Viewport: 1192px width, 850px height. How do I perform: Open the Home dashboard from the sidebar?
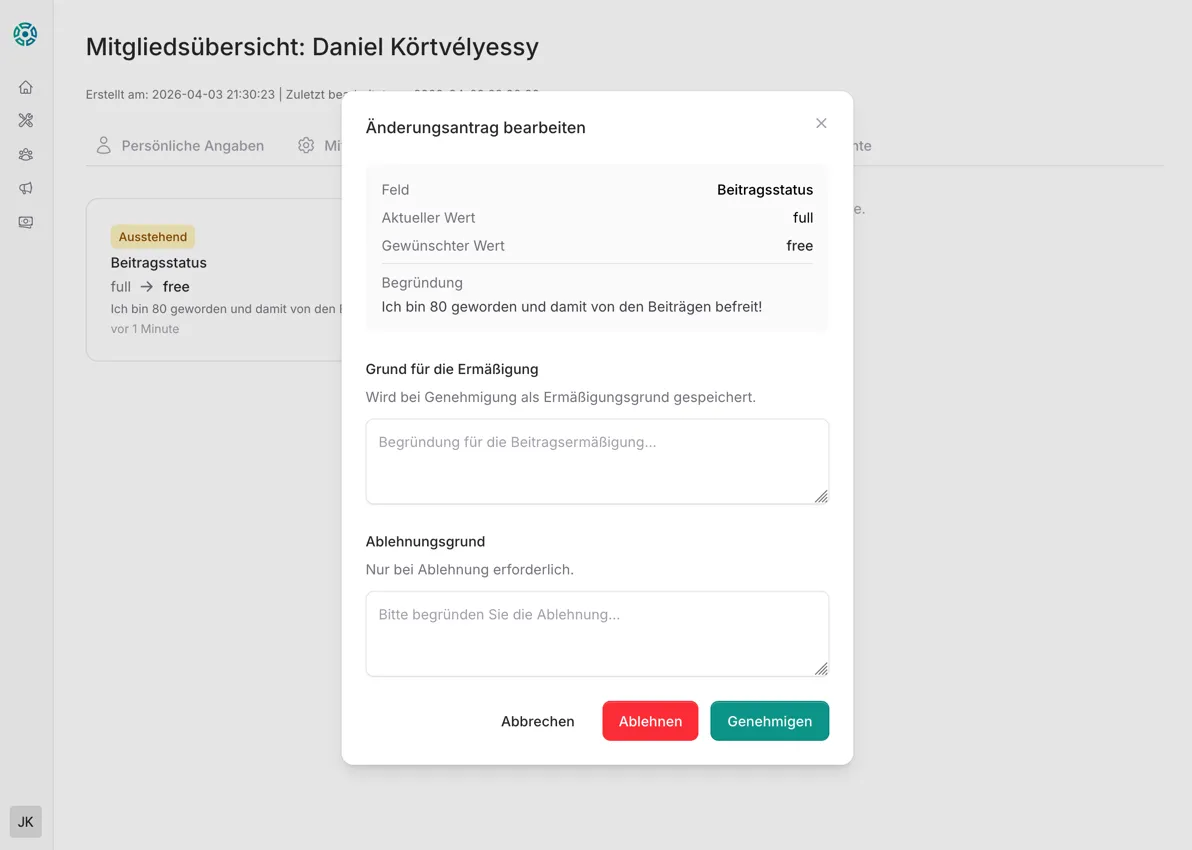(25, 87)
